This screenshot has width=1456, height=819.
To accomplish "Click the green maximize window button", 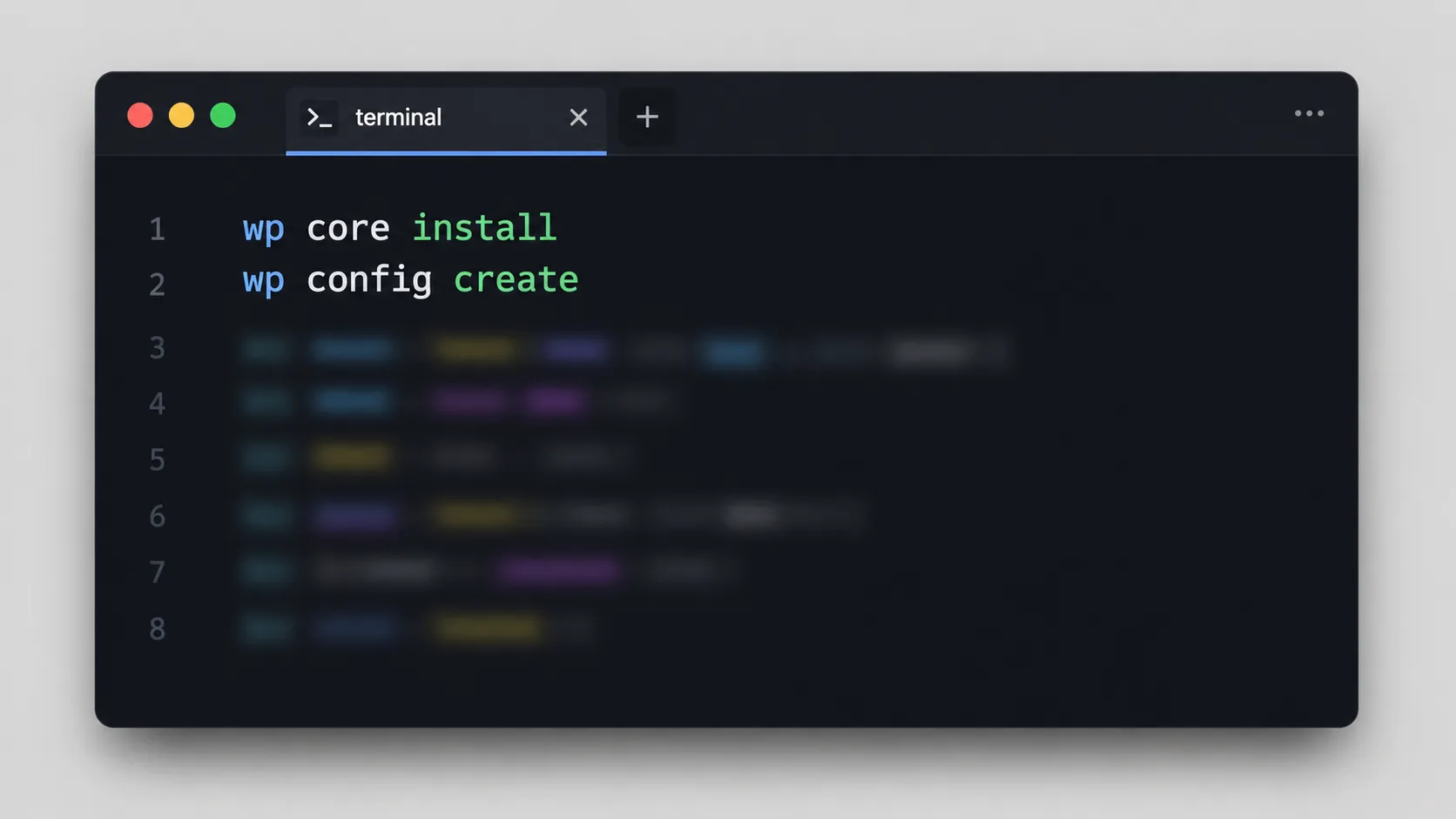I will [223, 115].
